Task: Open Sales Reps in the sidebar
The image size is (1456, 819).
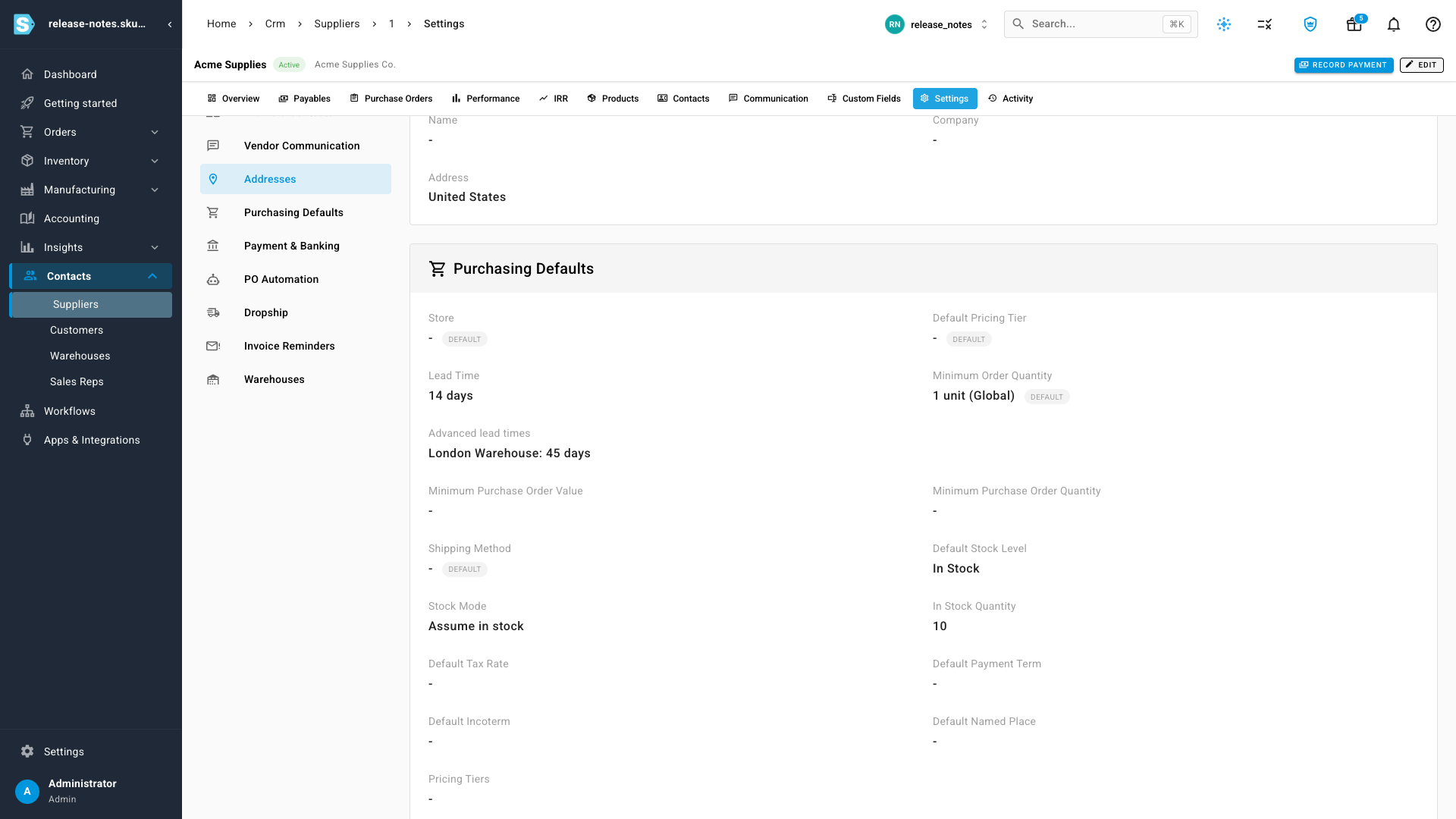Action: (x=90, y=382)
